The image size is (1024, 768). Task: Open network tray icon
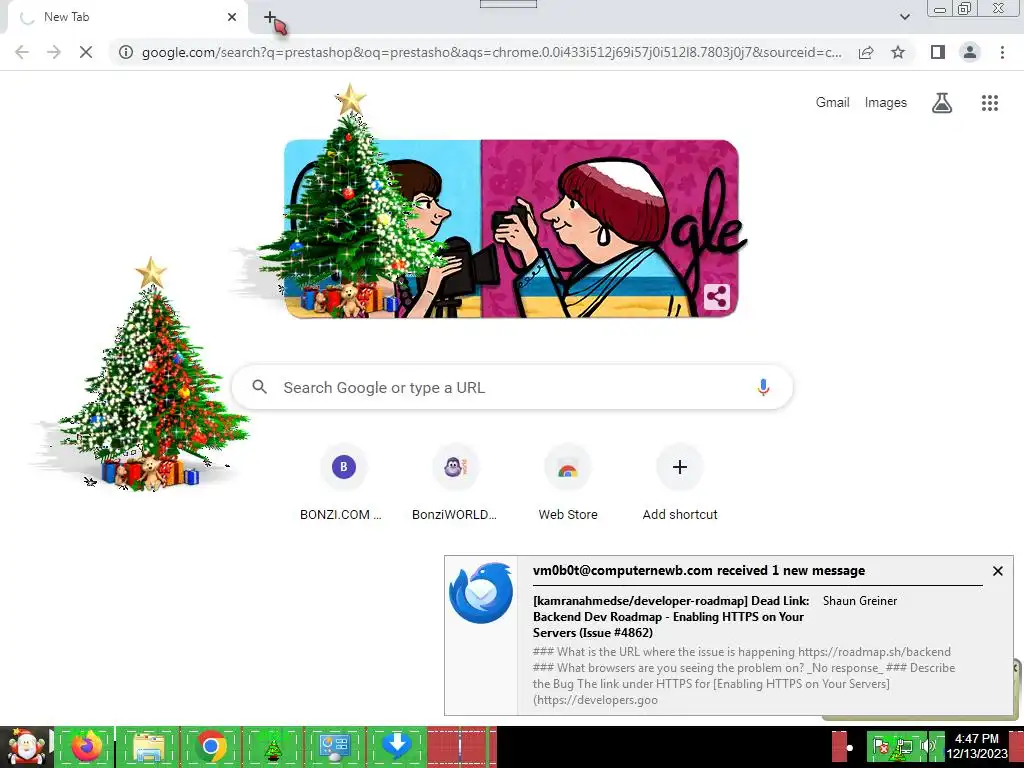tap(905, 746)
